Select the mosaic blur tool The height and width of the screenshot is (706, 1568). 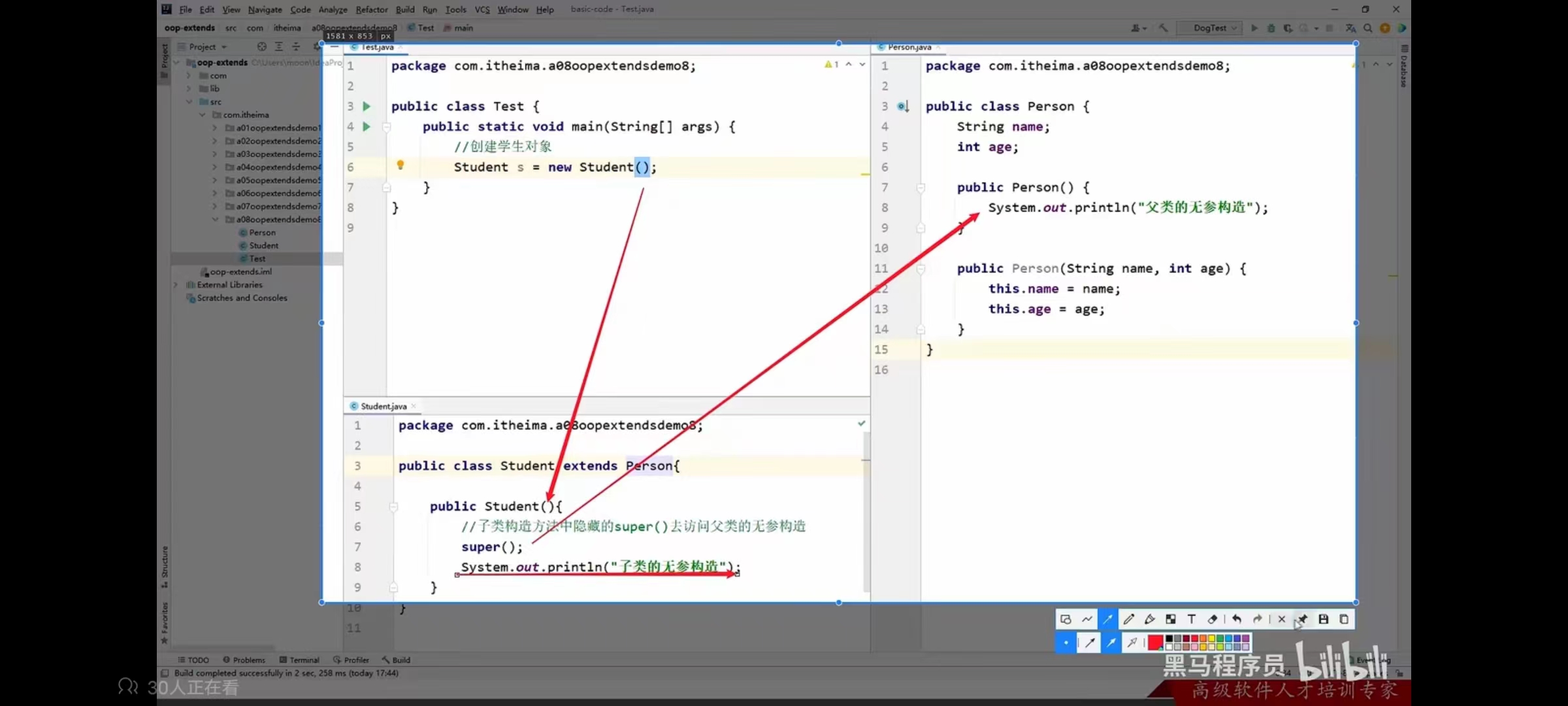(1171, 619)
